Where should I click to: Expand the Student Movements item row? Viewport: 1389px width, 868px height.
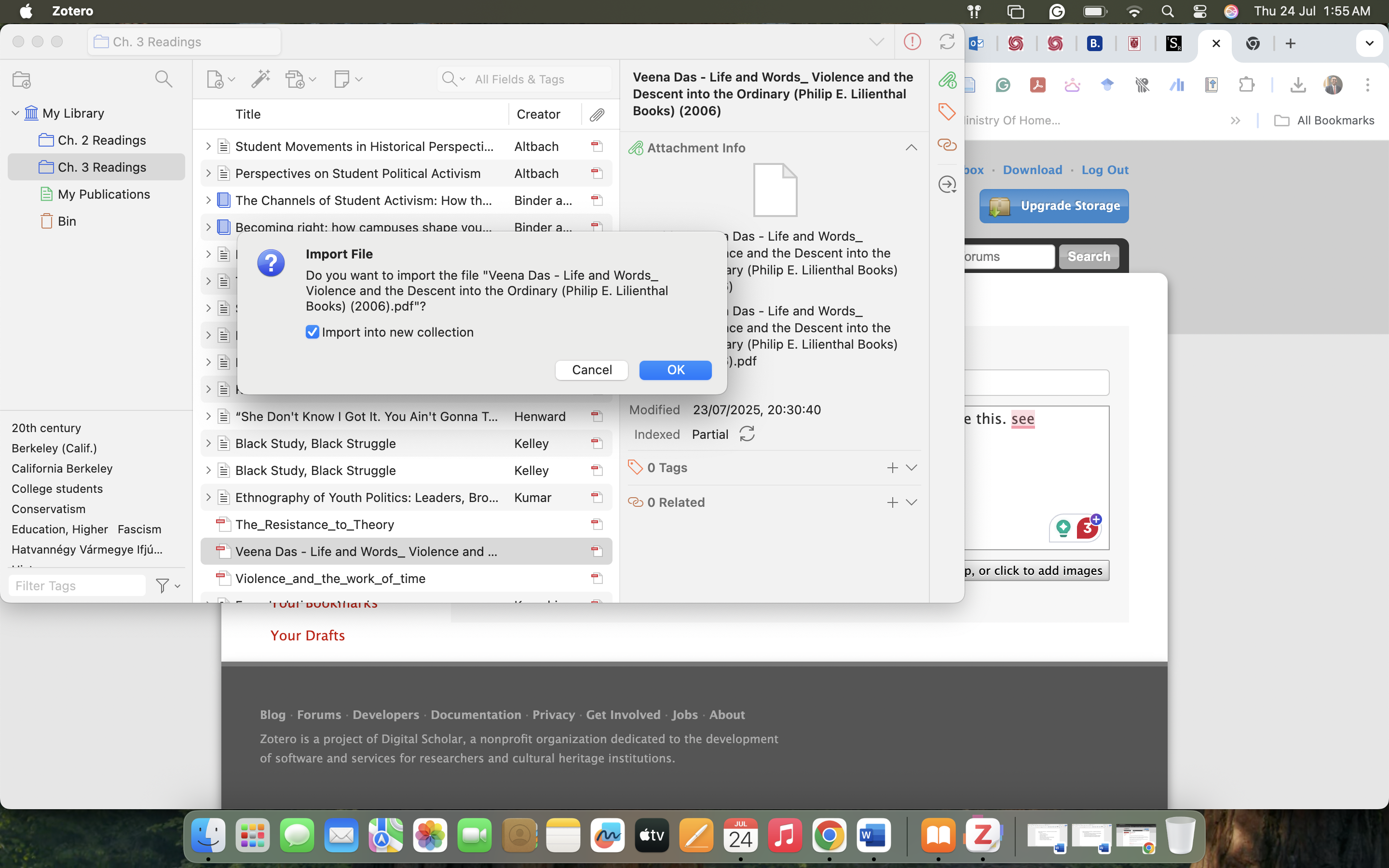point(208,147)
